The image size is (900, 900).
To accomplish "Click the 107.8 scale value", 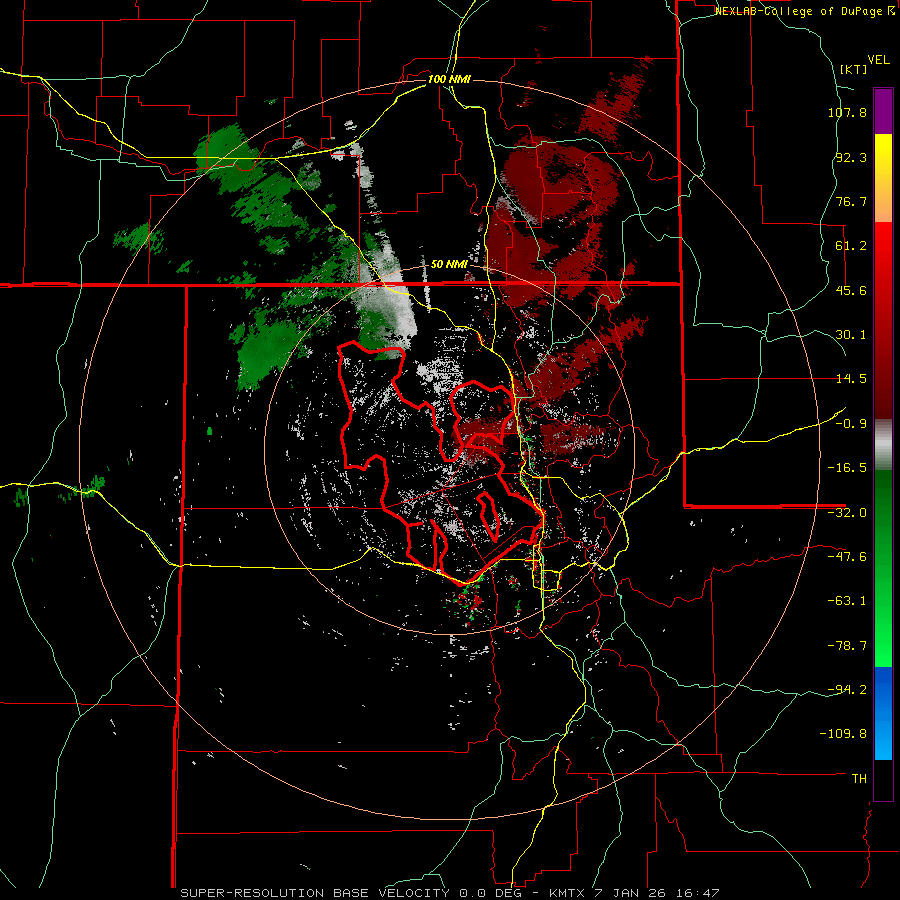I will 847,112.
